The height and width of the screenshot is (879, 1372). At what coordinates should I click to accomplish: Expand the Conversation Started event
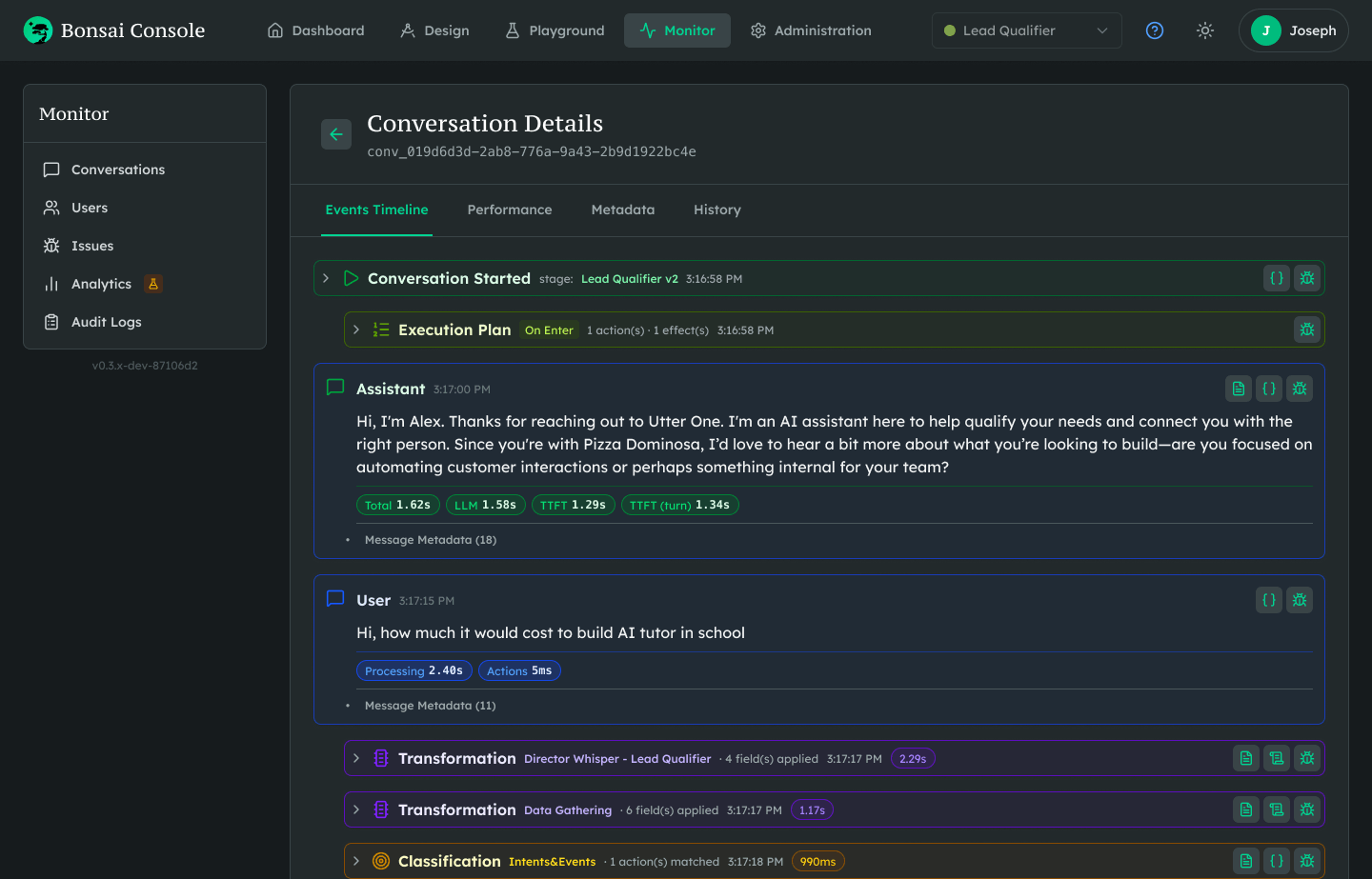pos(326,278)
